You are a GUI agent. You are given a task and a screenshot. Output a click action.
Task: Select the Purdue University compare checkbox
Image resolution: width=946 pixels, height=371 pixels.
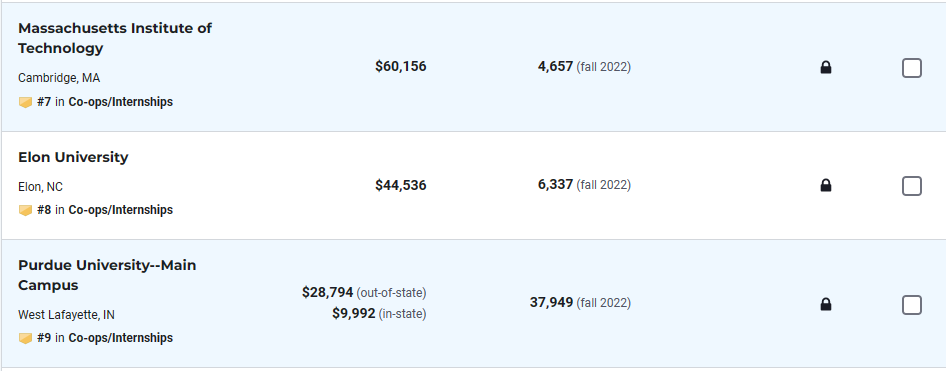912,305
